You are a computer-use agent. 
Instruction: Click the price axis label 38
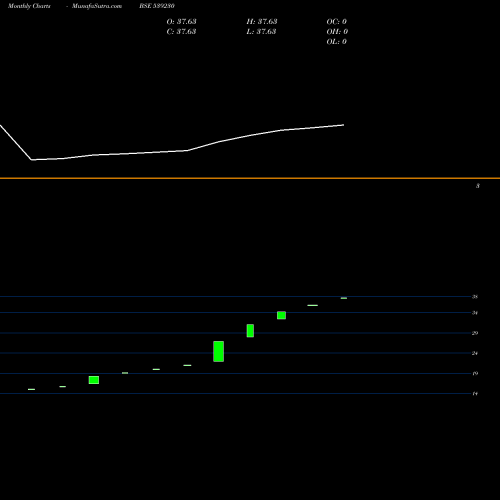click(475, 297)
